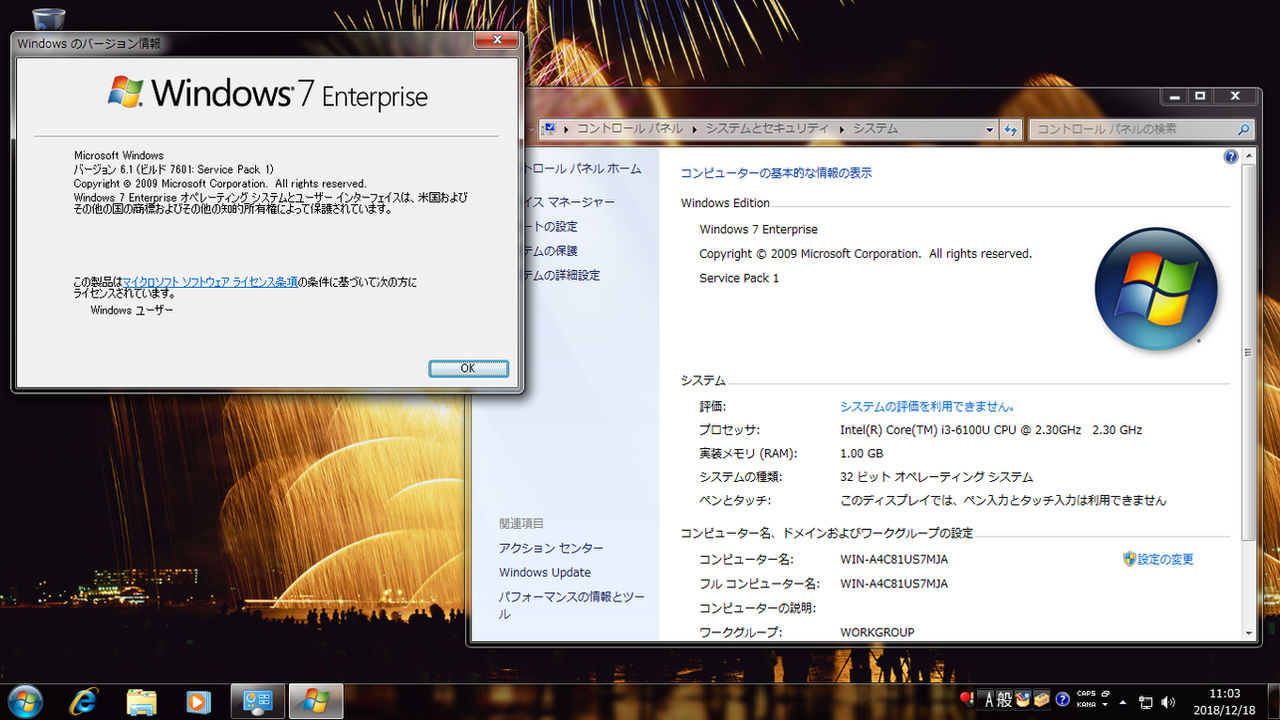Open マイクロソフト ソフトウェア ライセンス条項 link
Image resolution: width=1280 pixels, height=720 pixels.
coord(210,282)
